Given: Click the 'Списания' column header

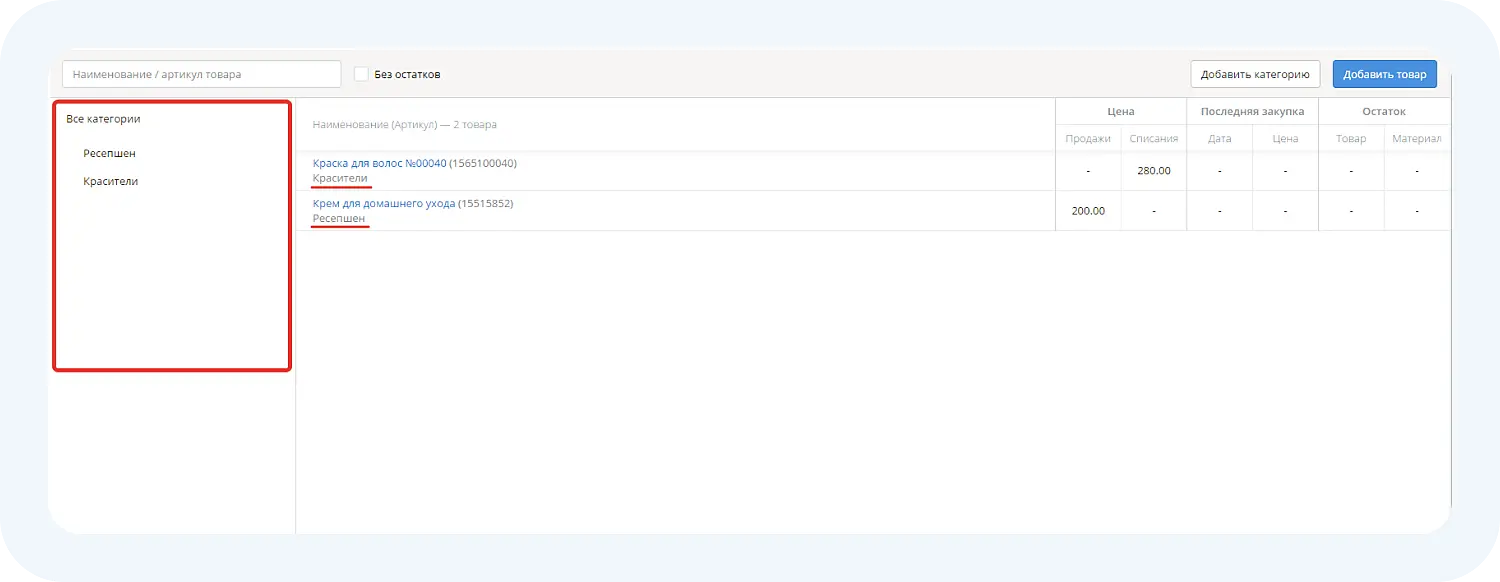Looking at the screenshot, I should (1154, 139).
